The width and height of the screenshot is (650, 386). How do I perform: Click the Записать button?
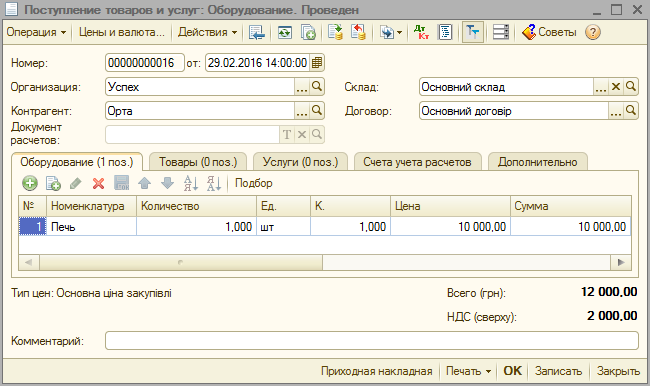pyautogui.click(x=558, y=371)
